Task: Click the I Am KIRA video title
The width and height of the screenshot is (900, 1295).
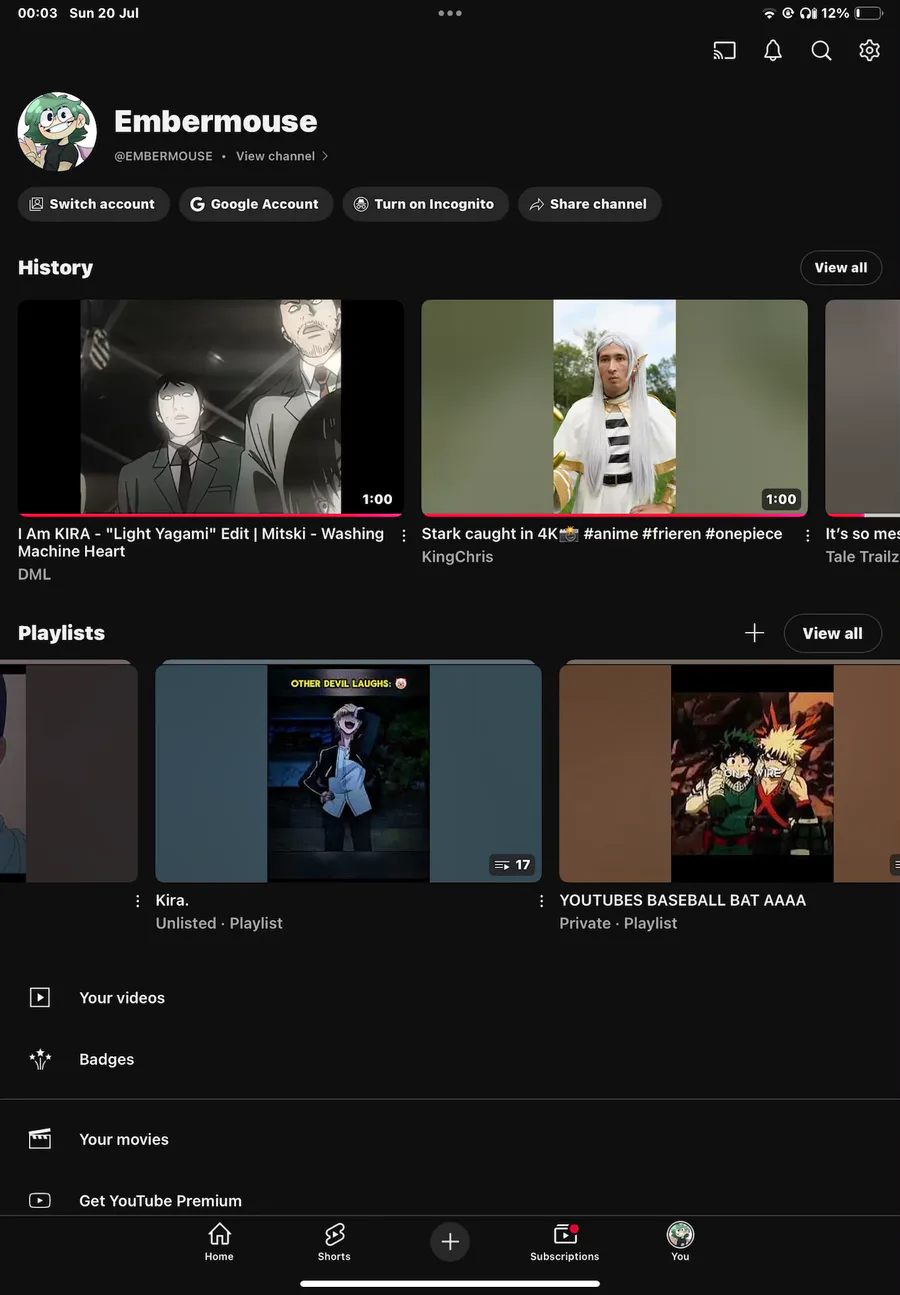Action: 201,542
